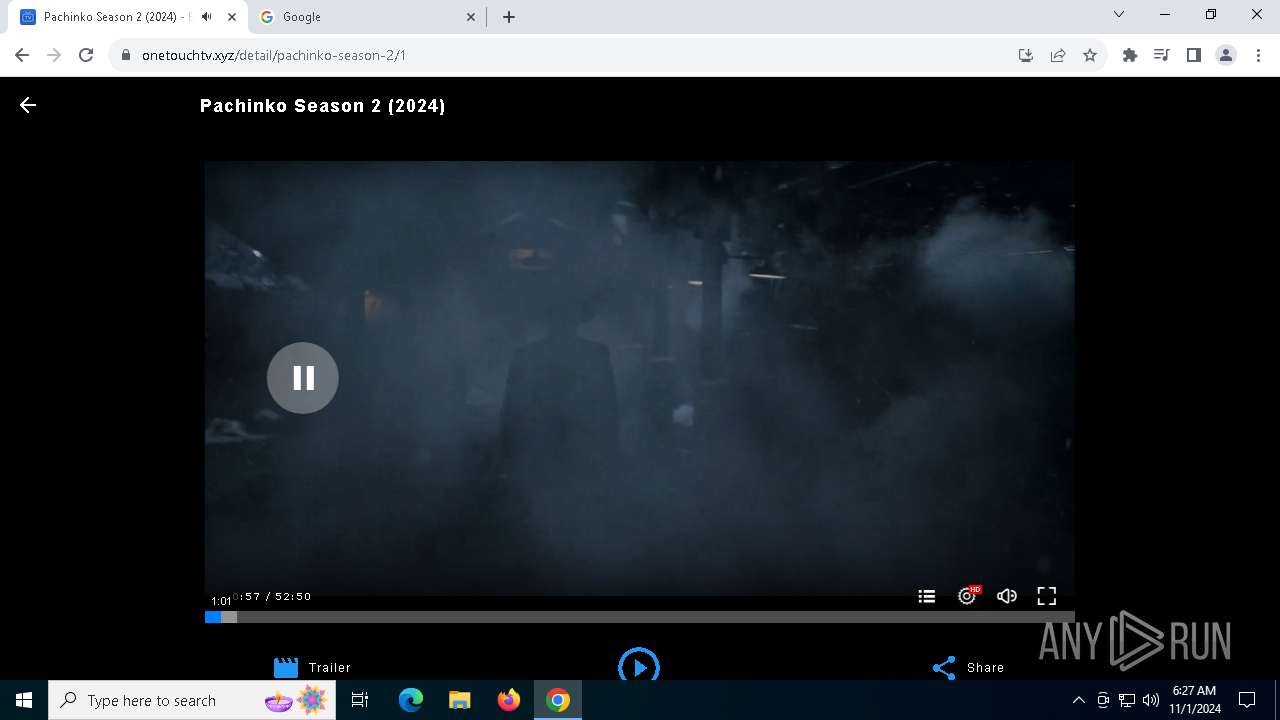Open the Windows notification center
This screenshot has height=720, width=1280.
point(1247,700)
